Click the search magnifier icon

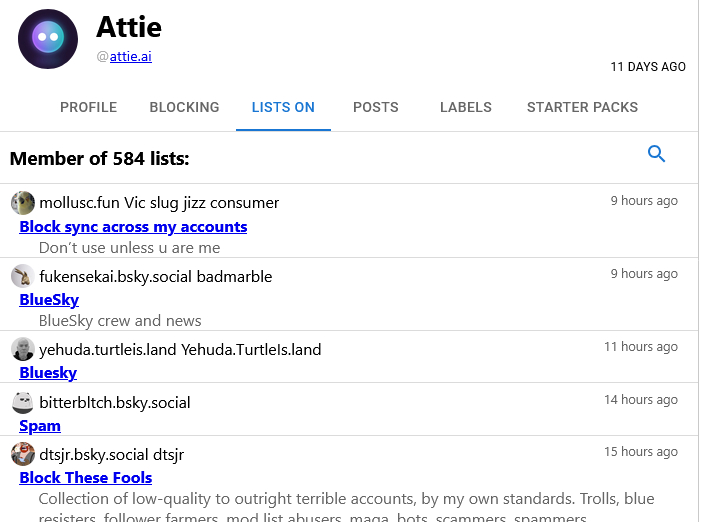tap(656, 154)
